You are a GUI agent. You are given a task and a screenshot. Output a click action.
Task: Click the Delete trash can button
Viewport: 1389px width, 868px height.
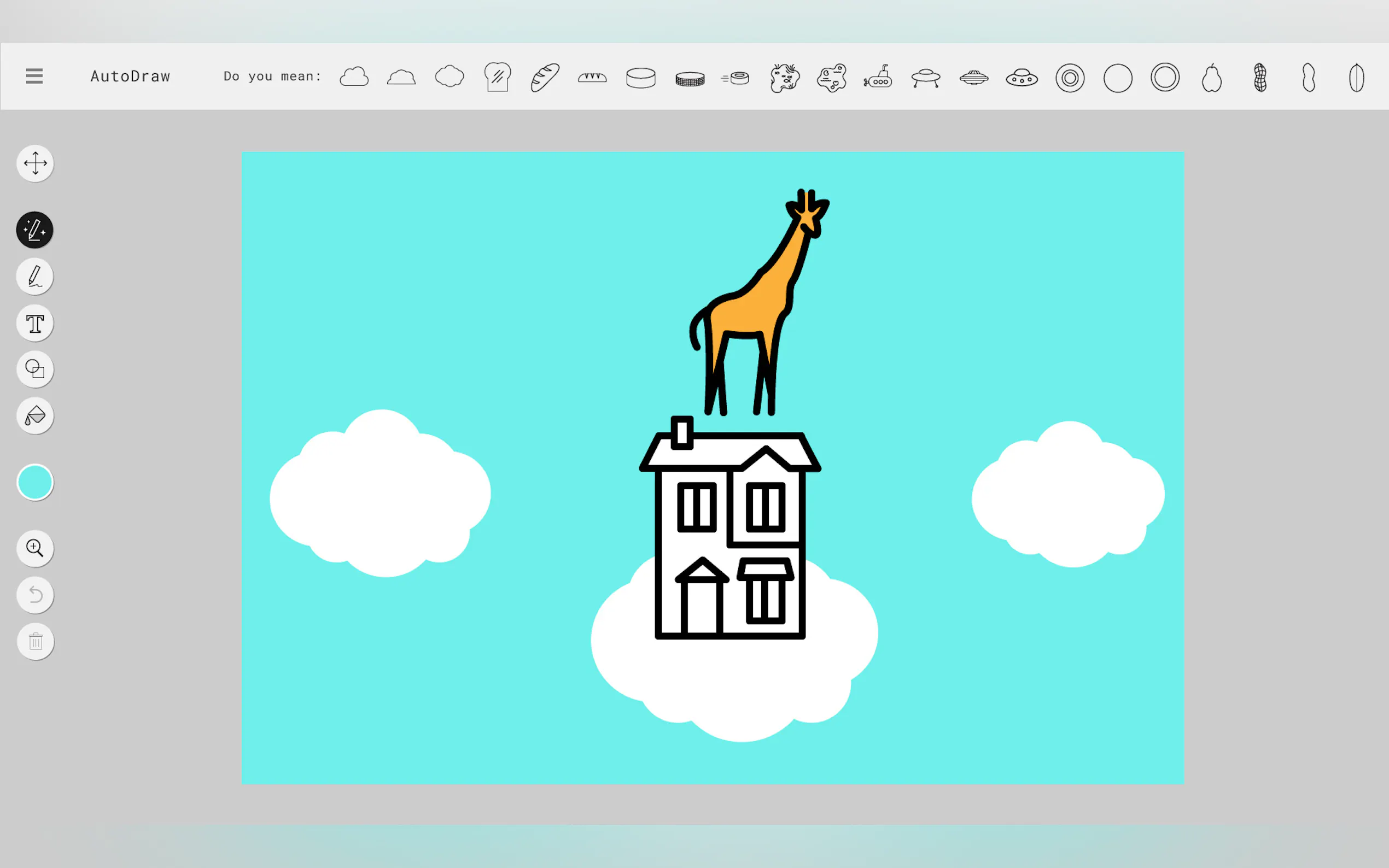(x=35, y=641)
